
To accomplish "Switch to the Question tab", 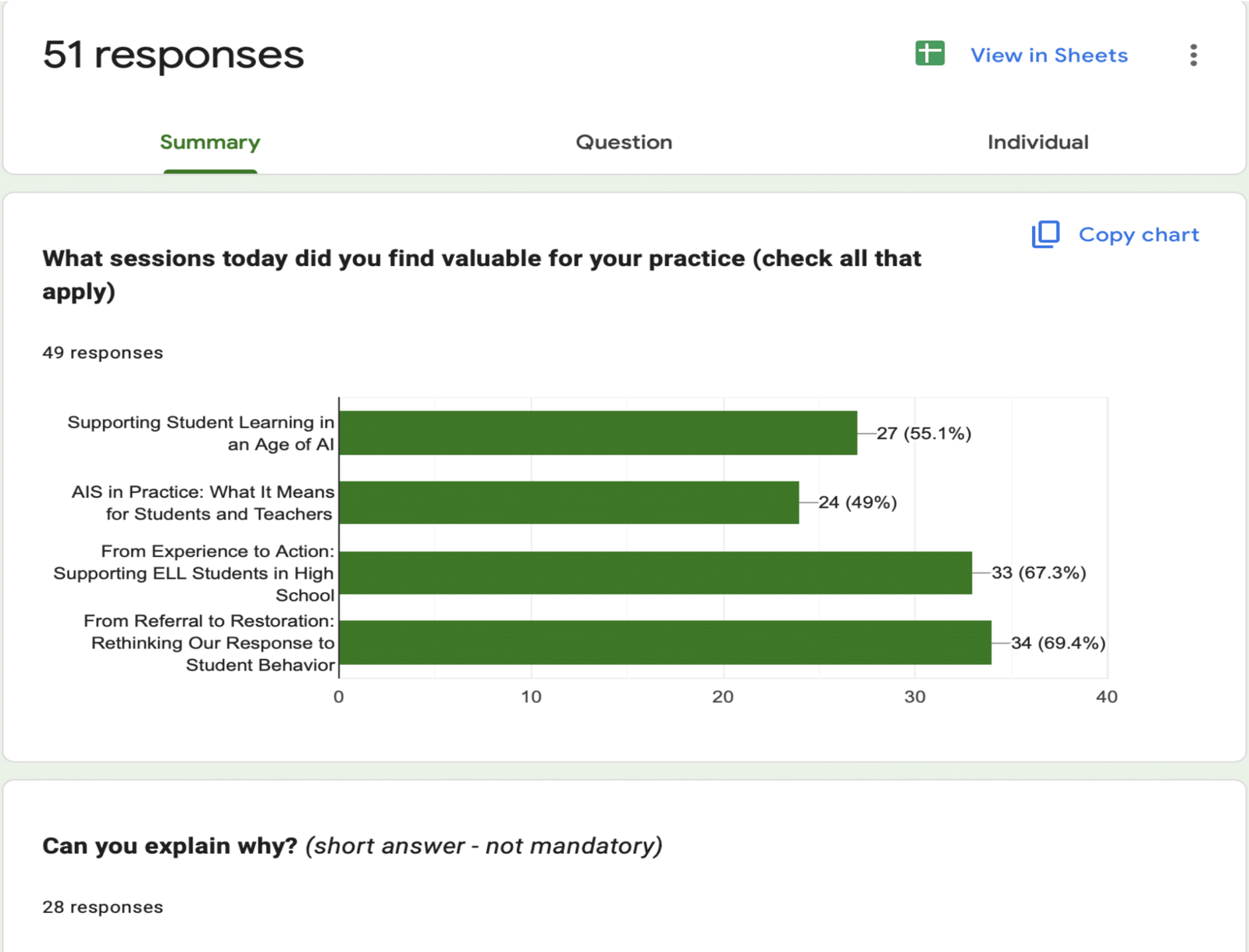I will pyautogui.click(x=624, y=142).
